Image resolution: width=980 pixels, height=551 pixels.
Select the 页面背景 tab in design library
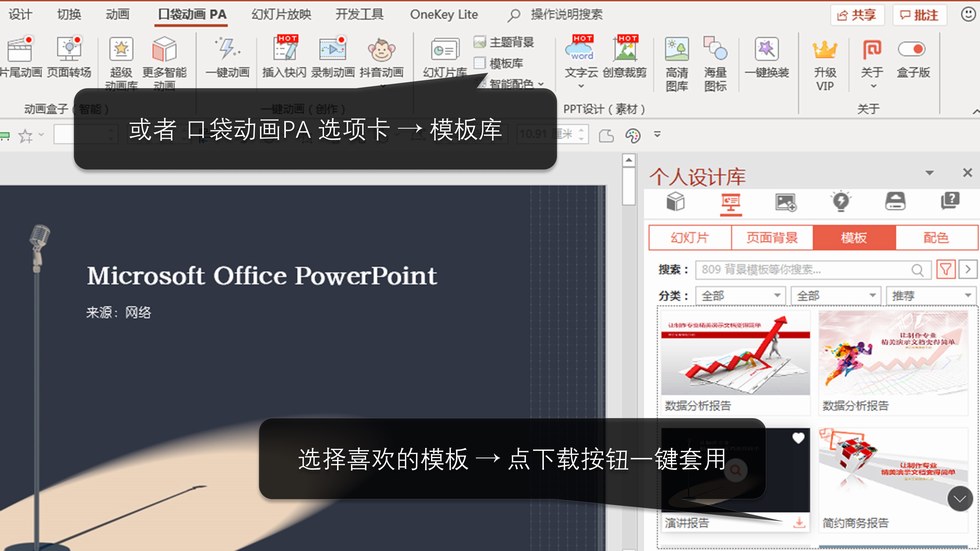click(x=772, y=238)
